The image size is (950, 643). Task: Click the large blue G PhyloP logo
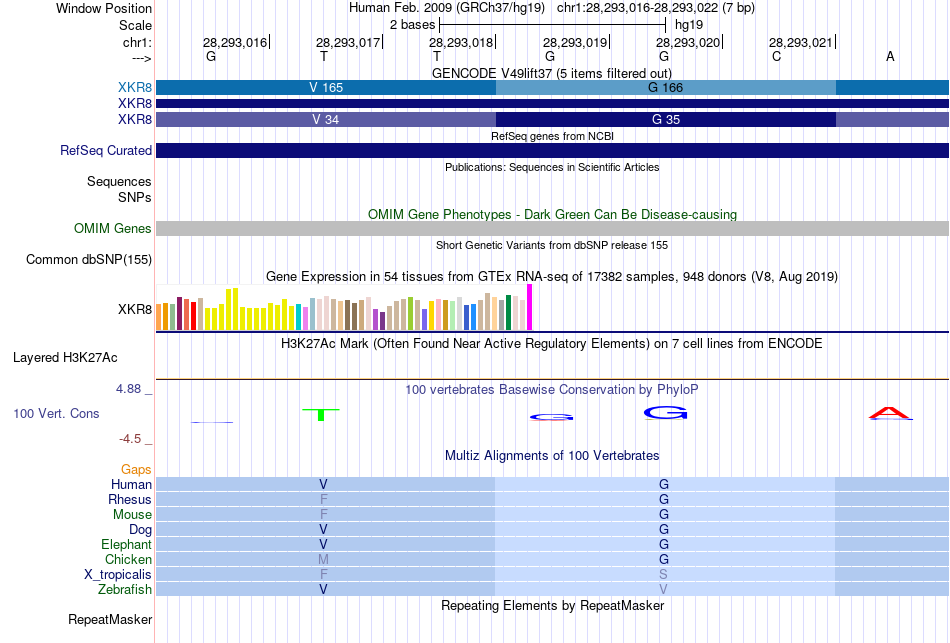665,413
